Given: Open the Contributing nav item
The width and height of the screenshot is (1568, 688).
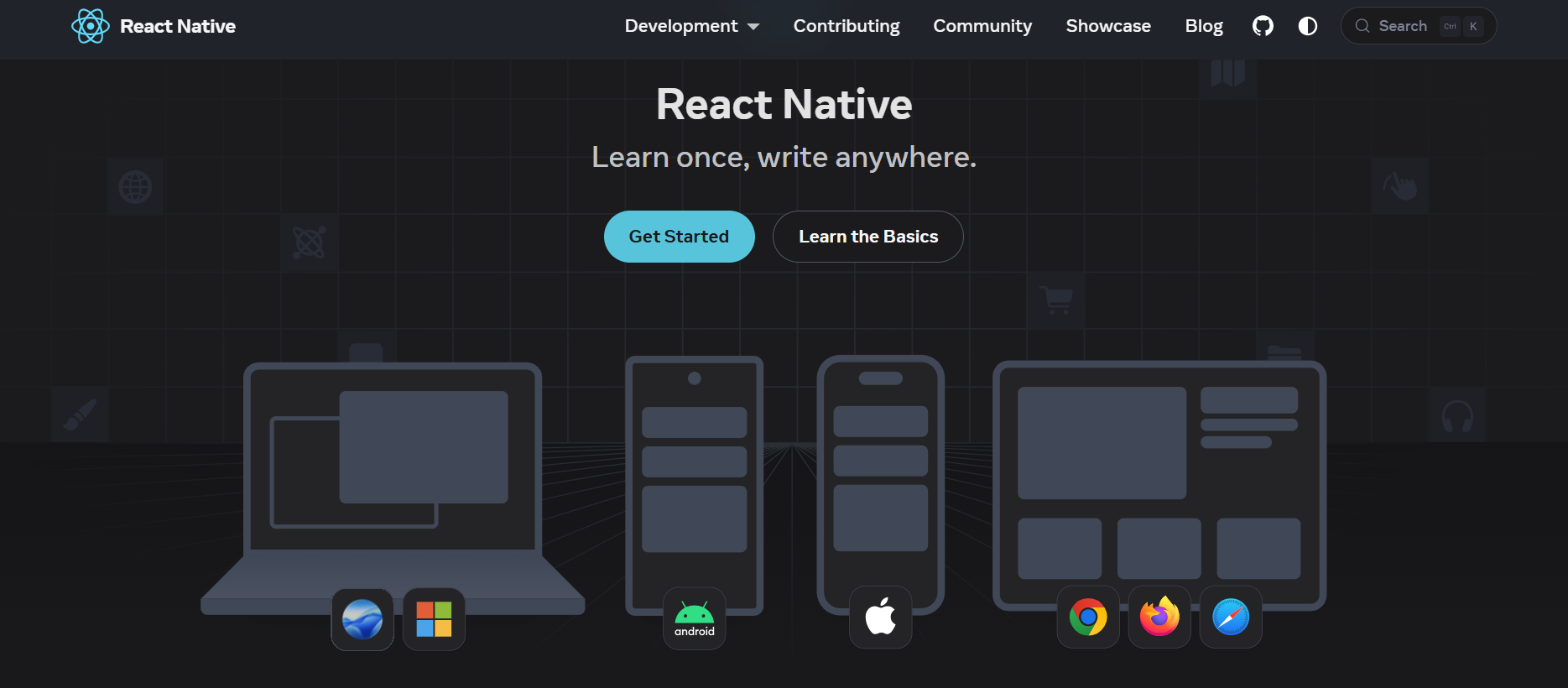Looking at the screenshot, I should point(847,26).
